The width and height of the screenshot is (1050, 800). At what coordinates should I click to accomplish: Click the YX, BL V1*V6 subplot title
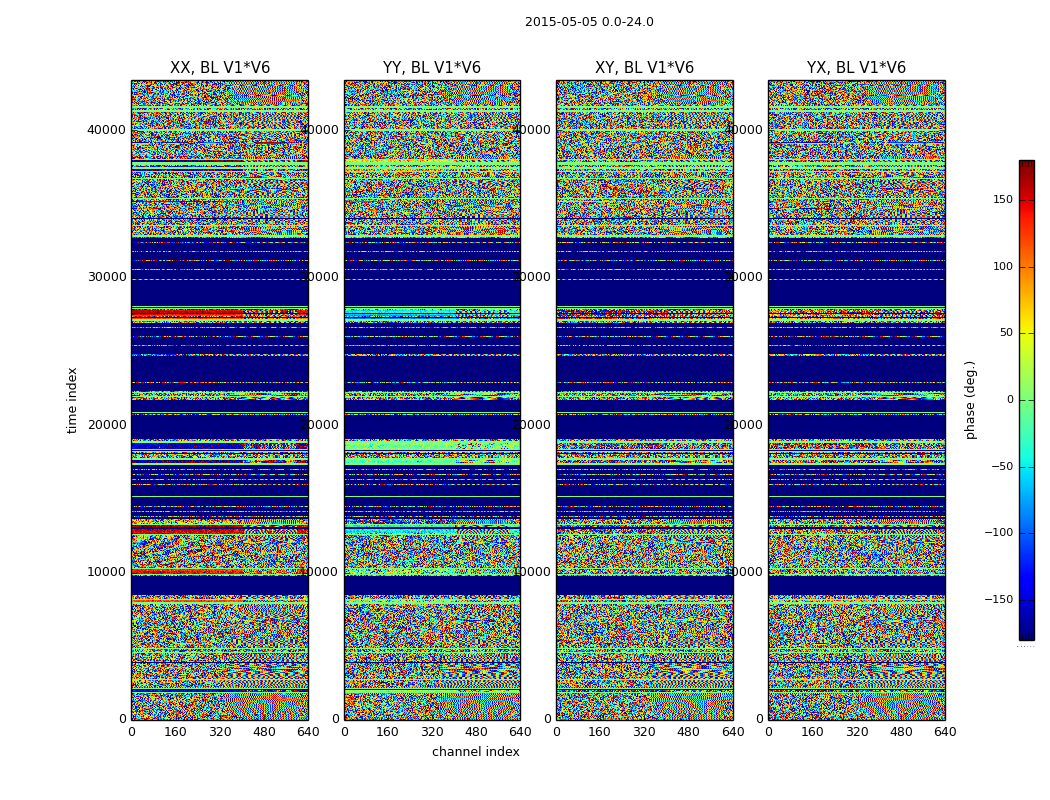pos(856,68)
